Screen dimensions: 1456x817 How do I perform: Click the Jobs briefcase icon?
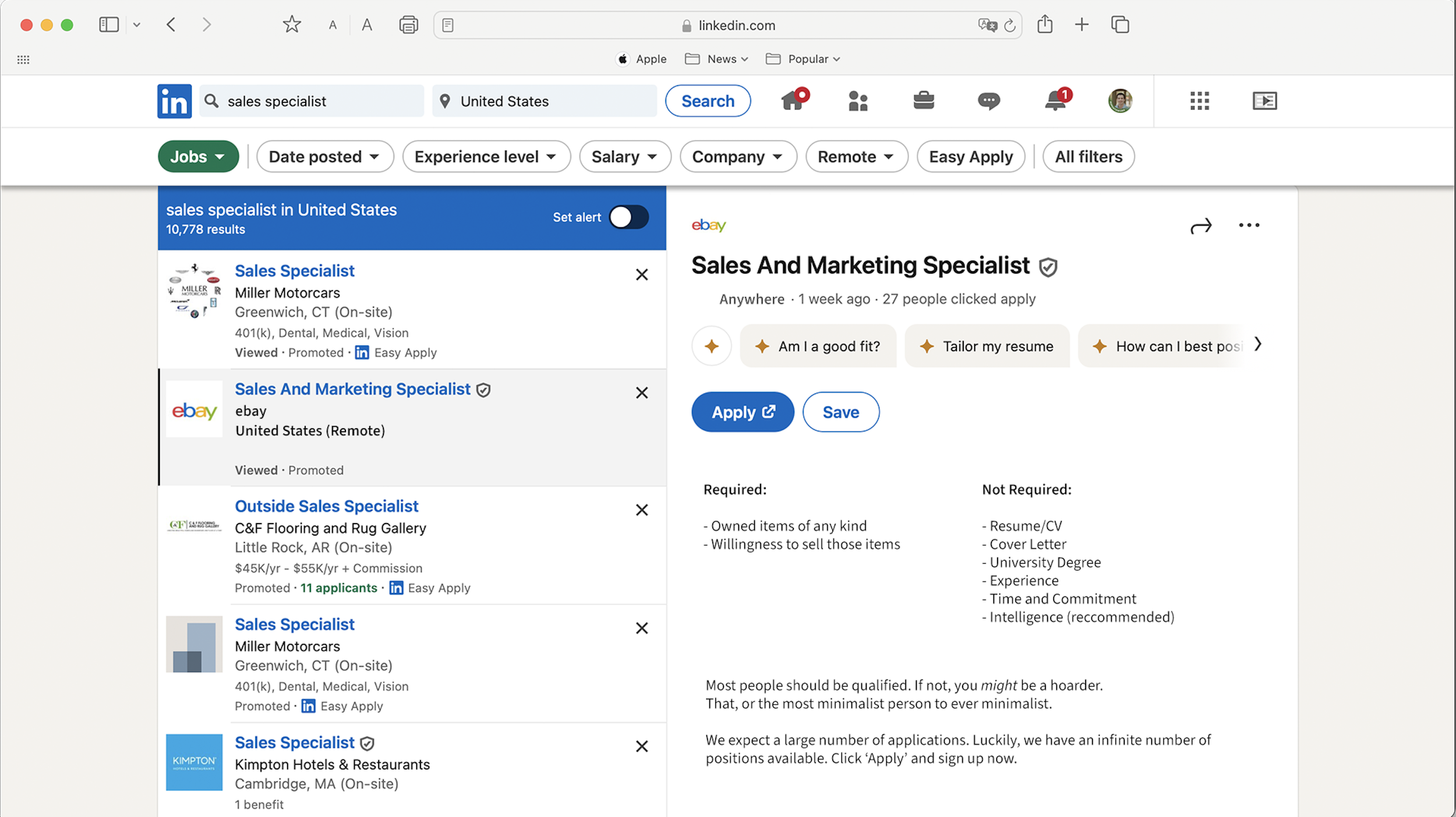(x=923, y=101)
